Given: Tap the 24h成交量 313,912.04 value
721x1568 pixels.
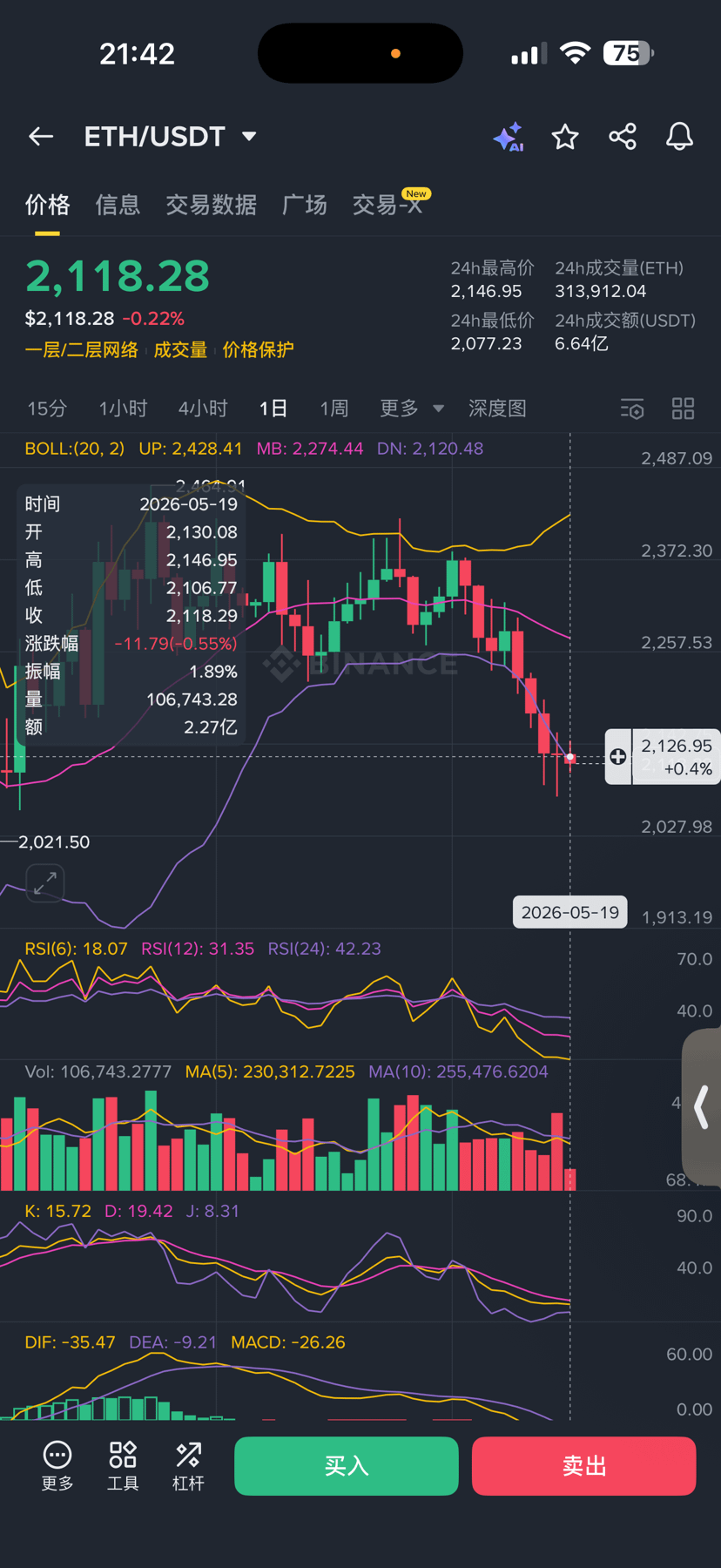Looking at the screenshot, I should tap(601, 291).
